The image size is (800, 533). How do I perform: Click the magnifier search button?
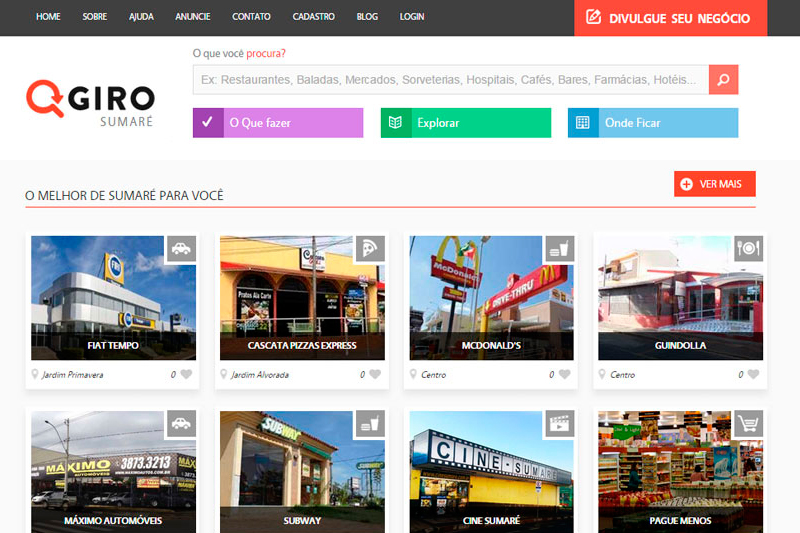pos(723,79)
